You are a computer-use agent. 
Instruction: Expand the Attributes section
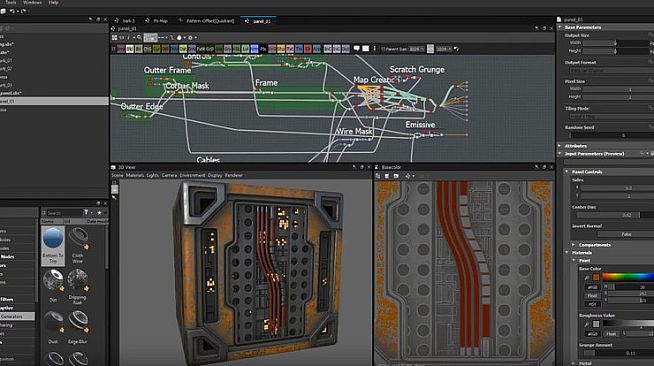[x=560, y=146]
